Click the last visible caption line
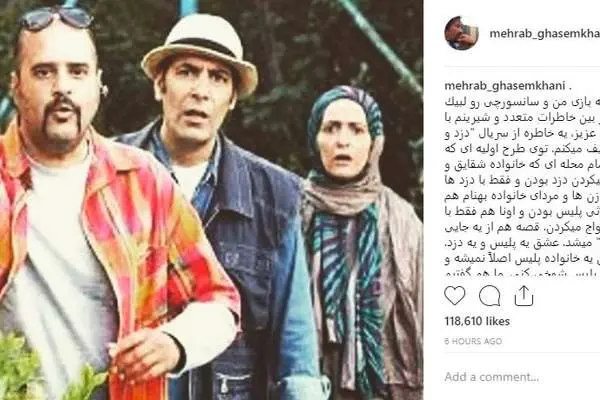 click(x=522, y=273)
